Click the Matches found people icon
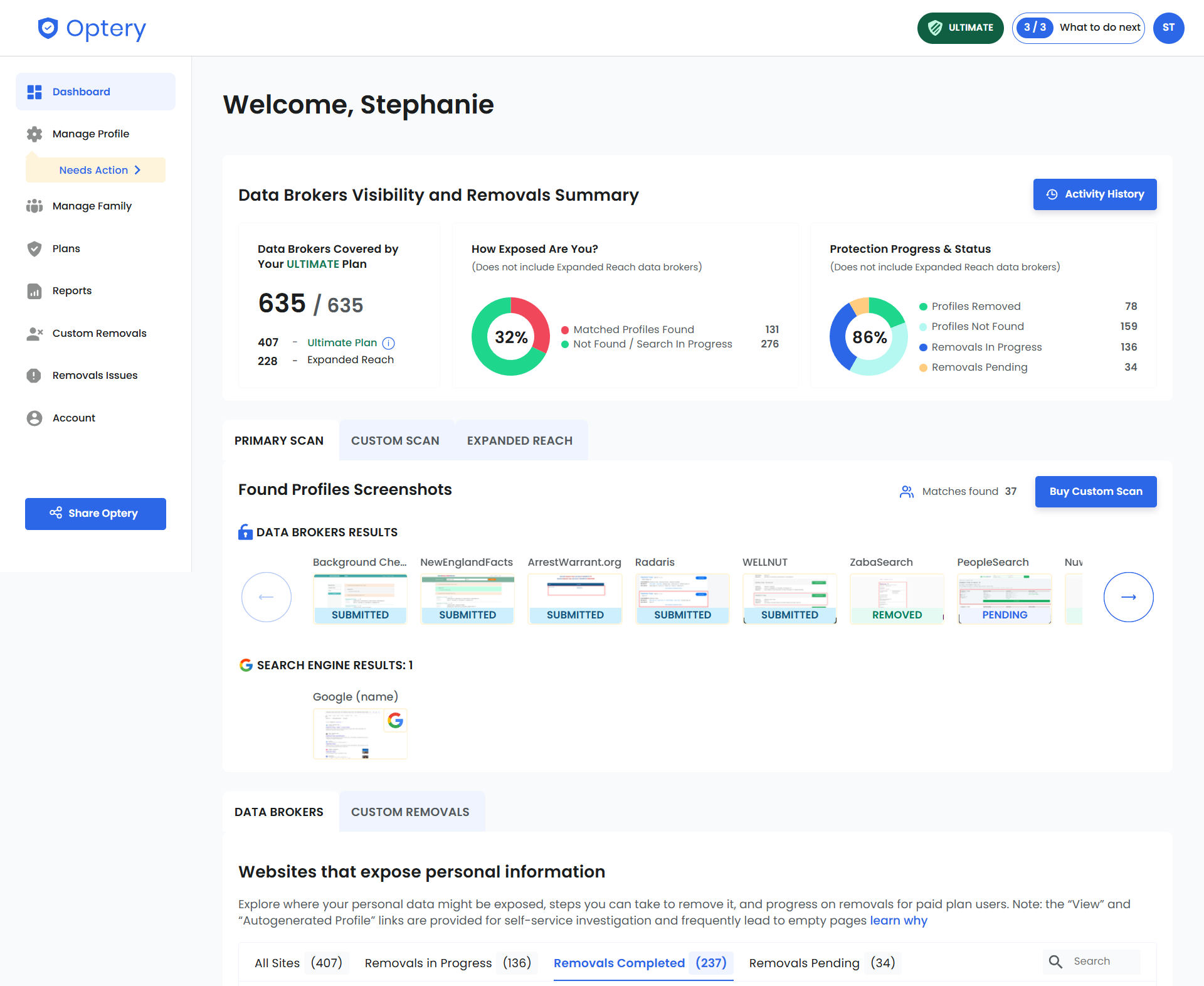 (907, 492)
